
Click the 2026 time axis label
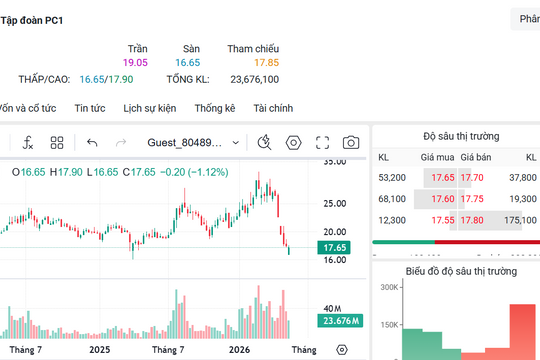tap(239, 350)
